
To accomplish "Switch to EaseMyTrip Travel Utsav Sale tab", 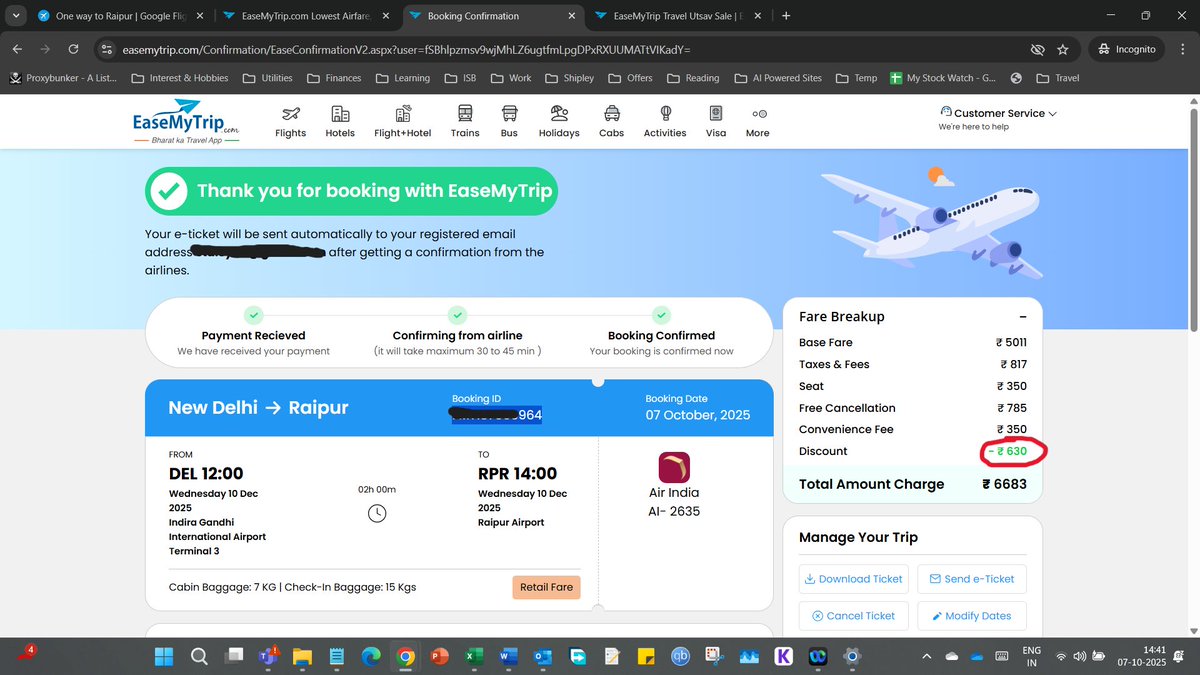I will [x=679, y=16].
